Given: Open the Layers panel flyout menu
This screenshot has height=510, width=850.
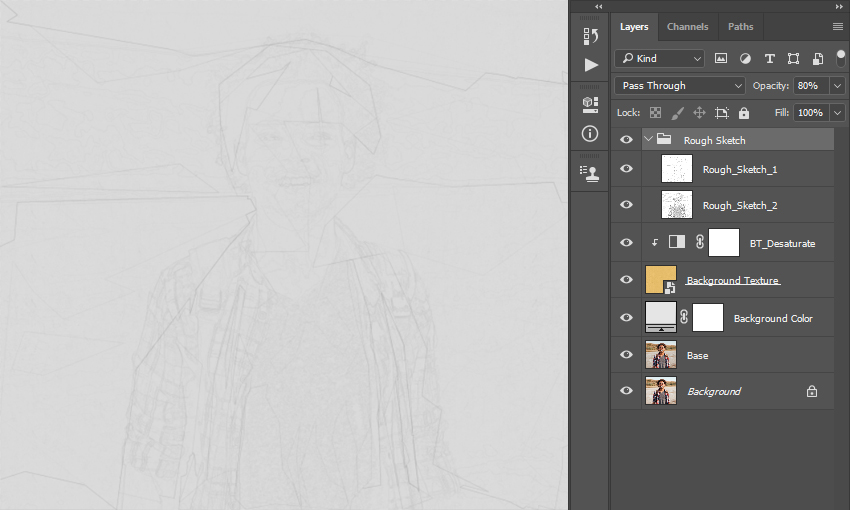Looking at the screenshot, I should pos(838,27).
